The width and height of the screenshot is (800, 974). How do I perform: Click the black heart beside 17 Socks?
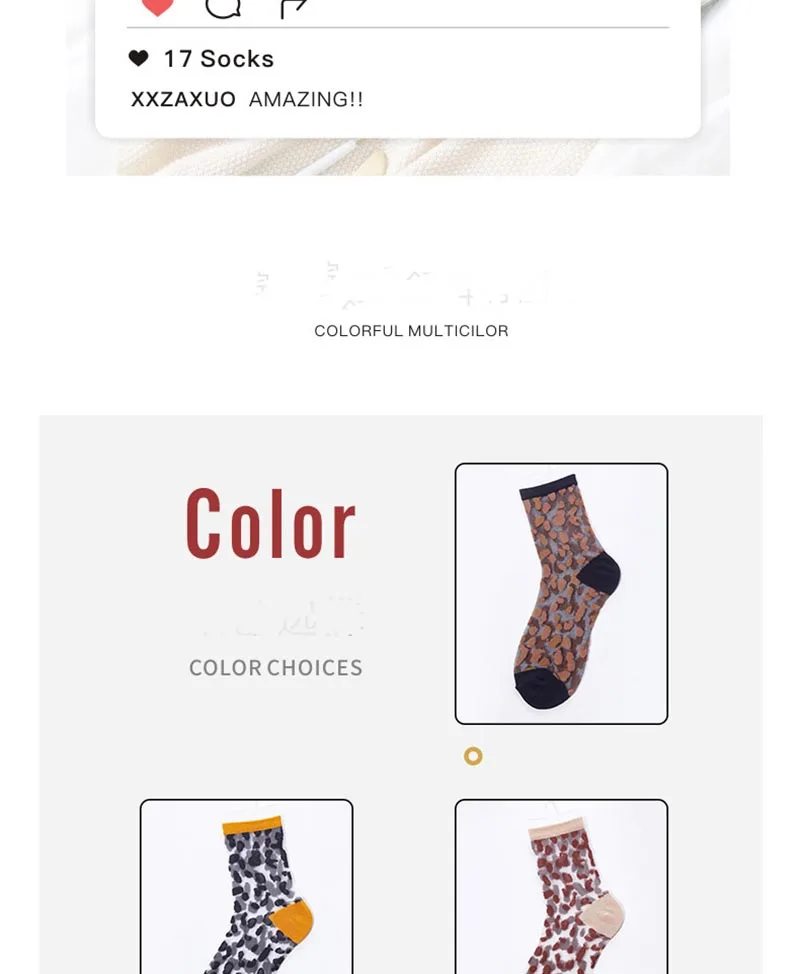(x=139, y=58)
